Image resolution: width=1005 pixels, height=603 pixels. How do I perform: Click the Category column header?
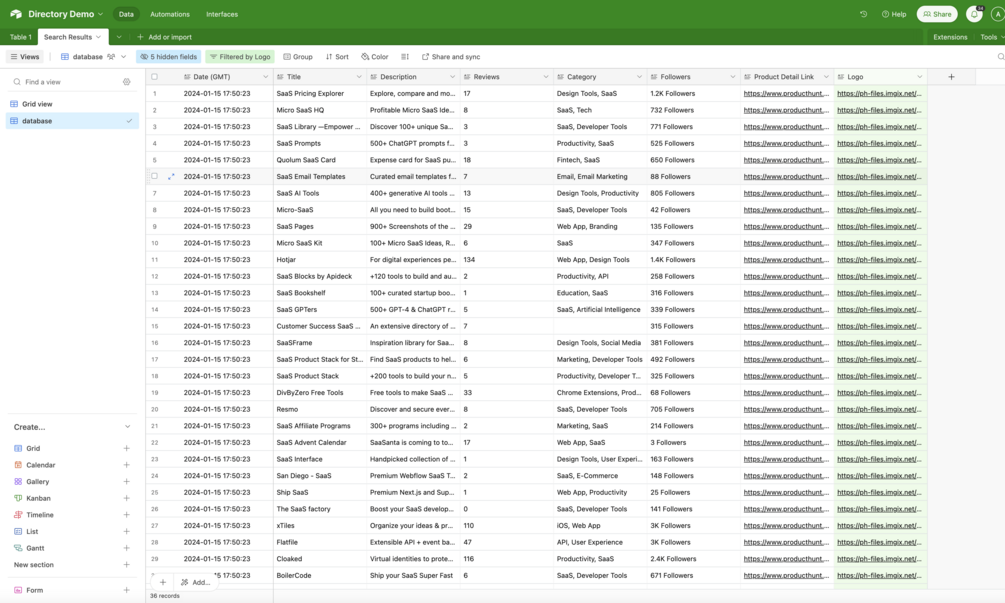click(x=600, y=77)
